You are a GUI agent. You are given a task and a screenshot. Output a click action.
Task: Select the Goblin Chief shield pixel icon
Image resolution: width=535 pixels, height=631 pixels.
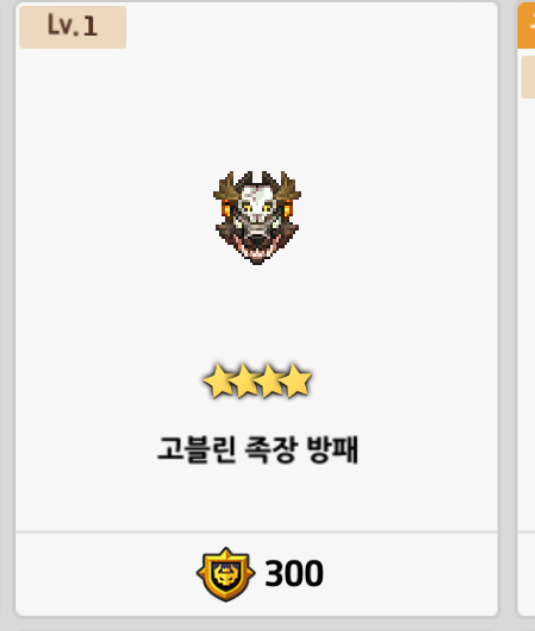click(x=257, y=218)
